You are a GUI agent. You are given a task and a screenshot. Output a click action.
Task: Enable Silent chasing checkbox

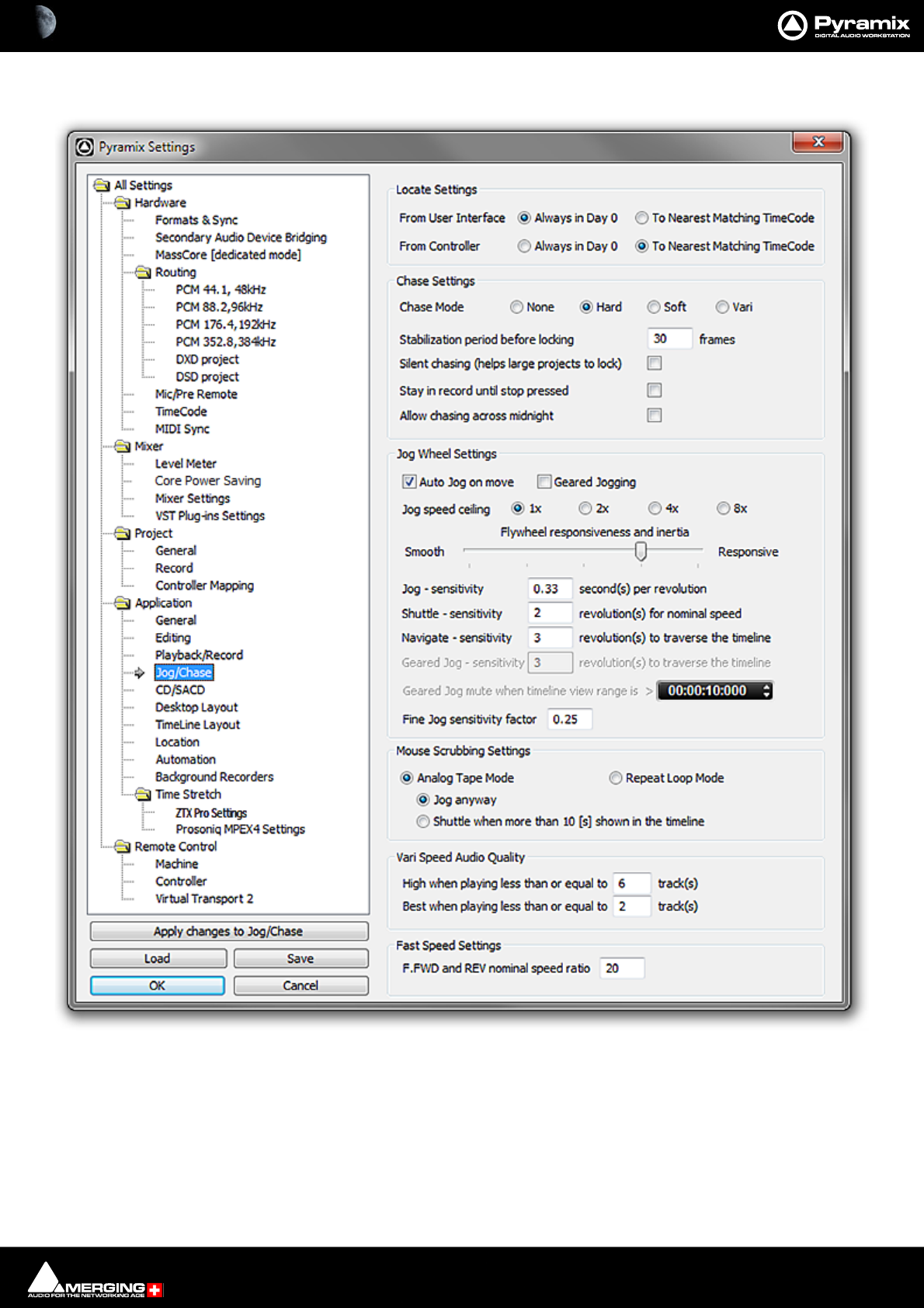click(x=655, y=363)
